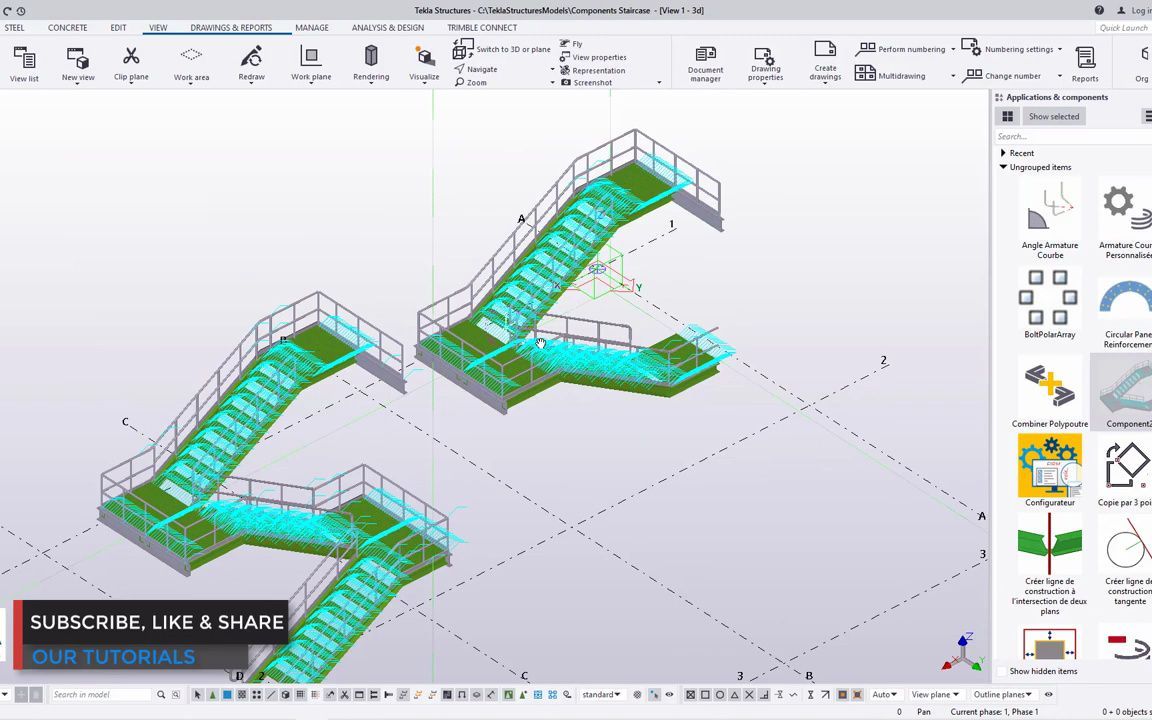Click the View properties command
The height and width of the screenshot is (720, 1152).
tap(592, 57)
